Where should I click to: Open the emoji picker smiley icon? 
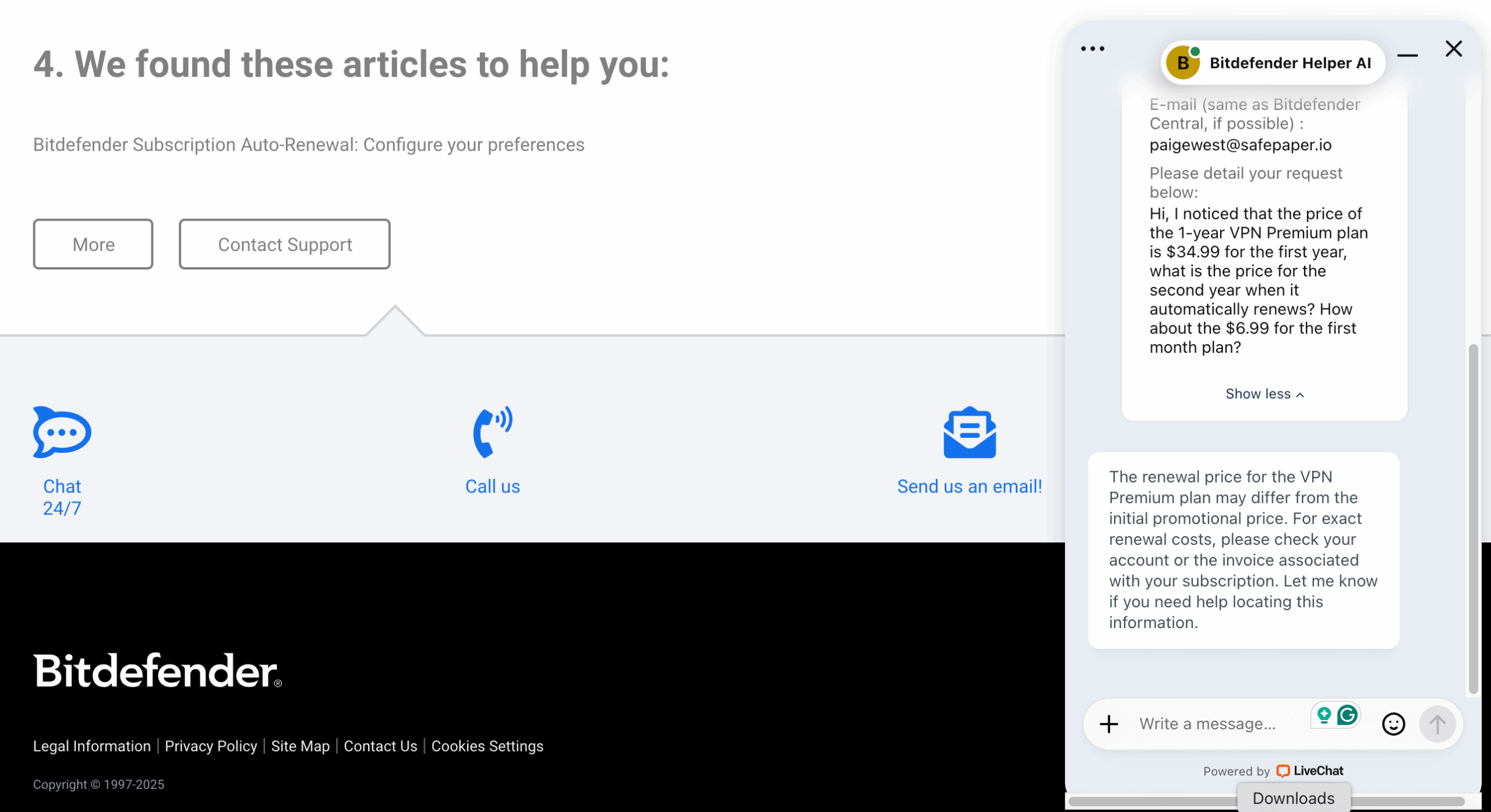tap(1394, 724)
